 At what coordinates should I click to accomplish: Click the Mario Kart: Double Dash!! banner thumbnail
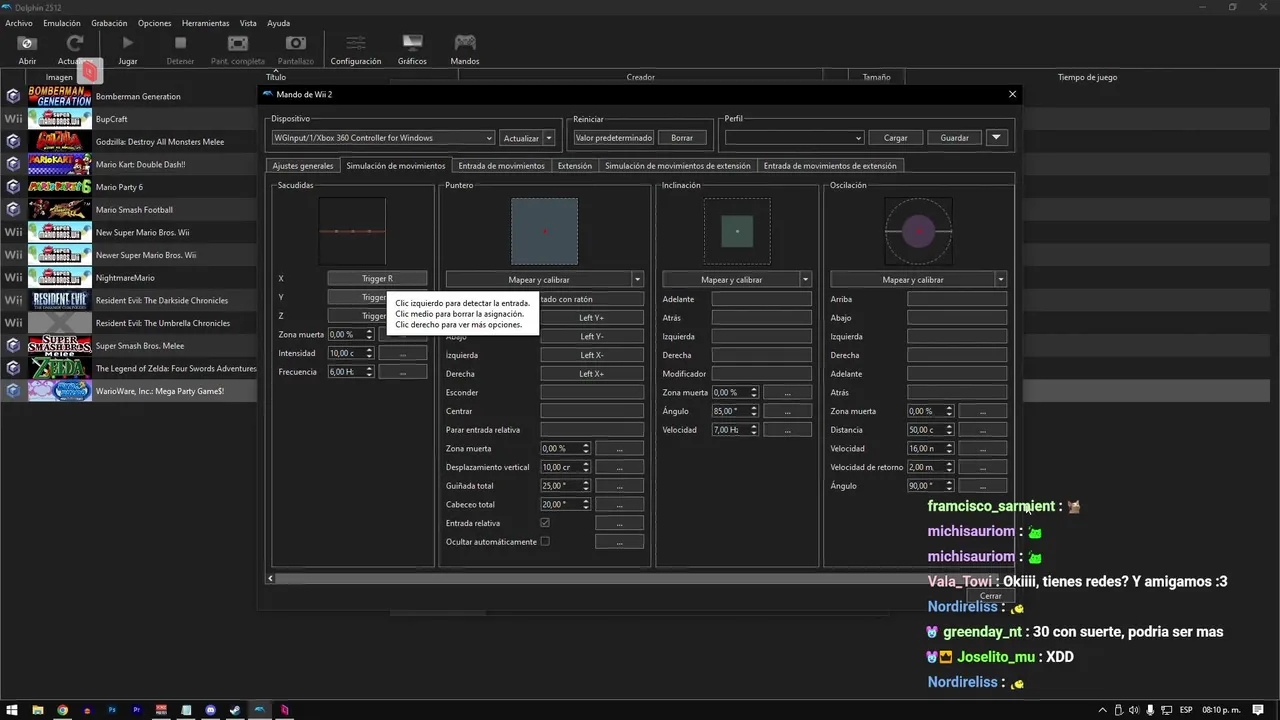60,164
